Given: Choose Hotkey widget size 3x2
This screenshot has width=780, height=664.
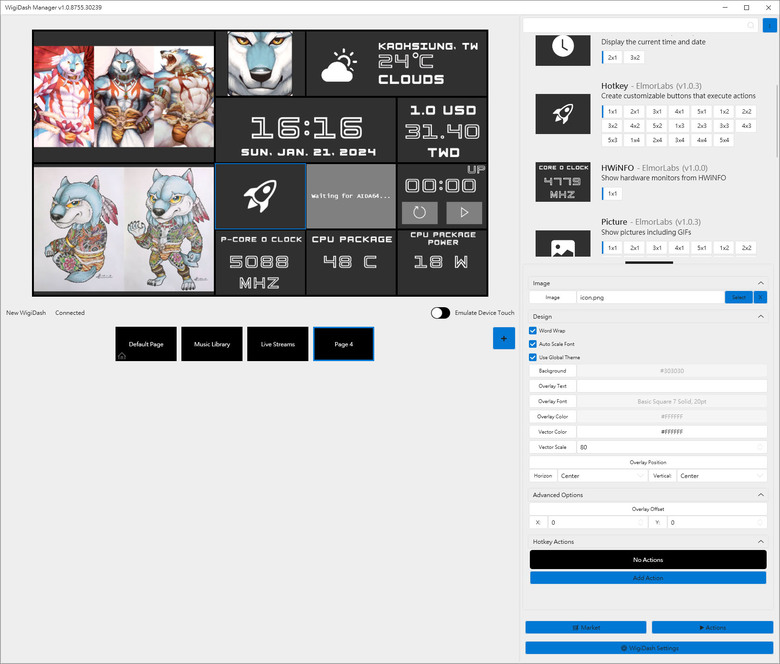Looking at the screenshot, I should pyautogui.click(x=612, y=126).
